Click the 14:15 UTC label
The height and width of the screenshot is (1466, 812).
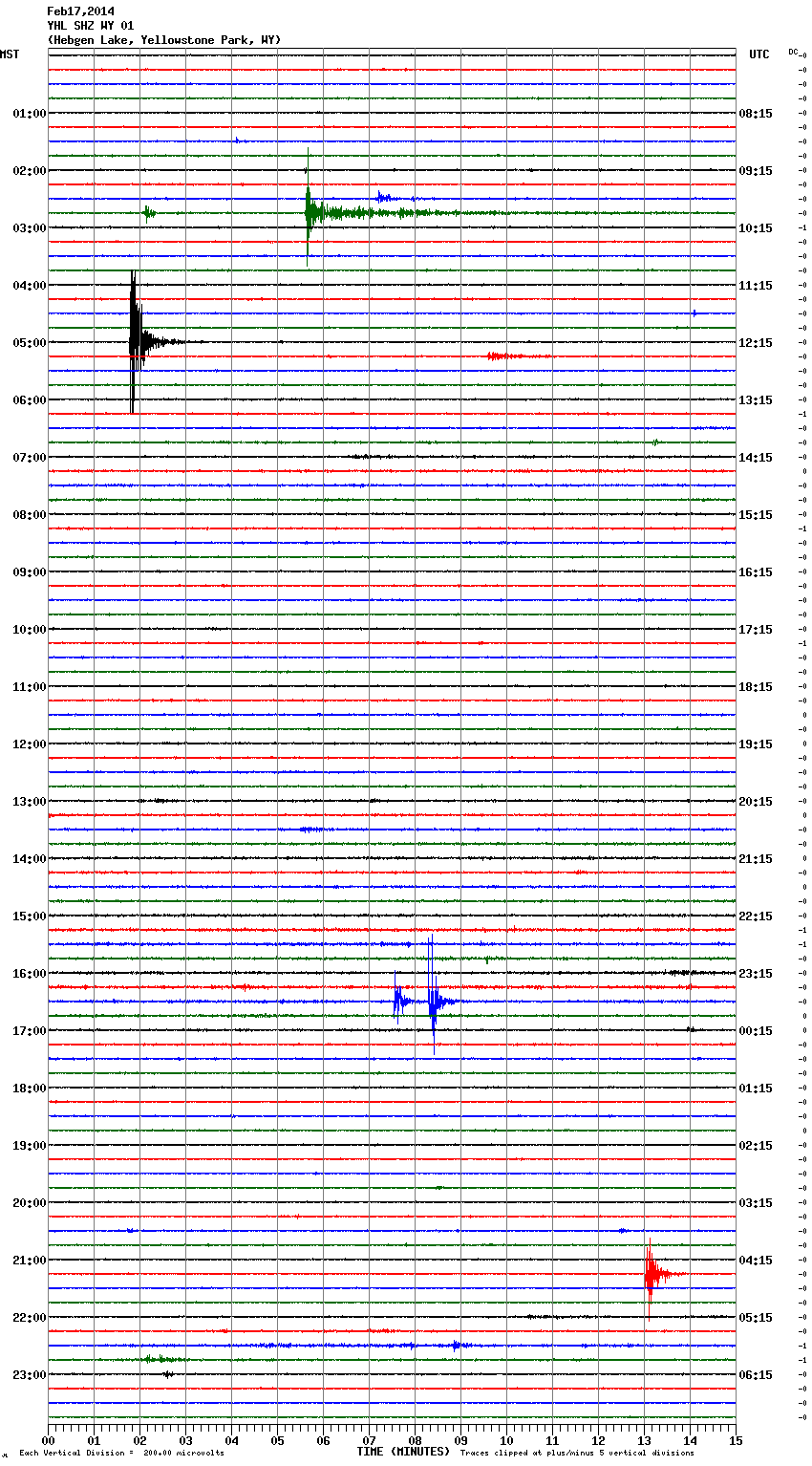pos(756,458)
